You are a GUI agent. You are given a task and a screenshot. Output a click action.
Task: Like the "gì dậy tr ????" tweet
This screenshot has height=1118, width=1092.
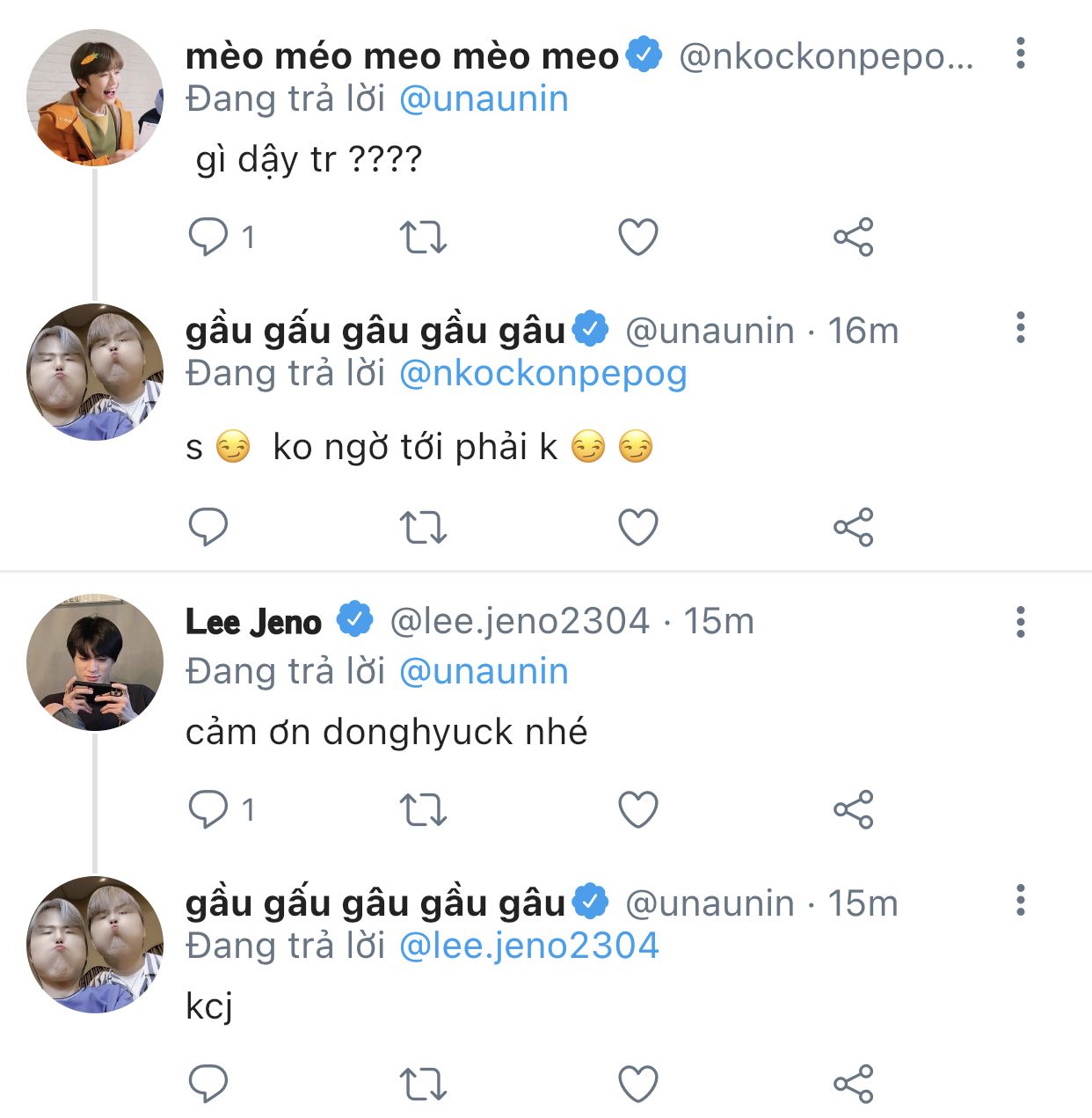(638, 237)
